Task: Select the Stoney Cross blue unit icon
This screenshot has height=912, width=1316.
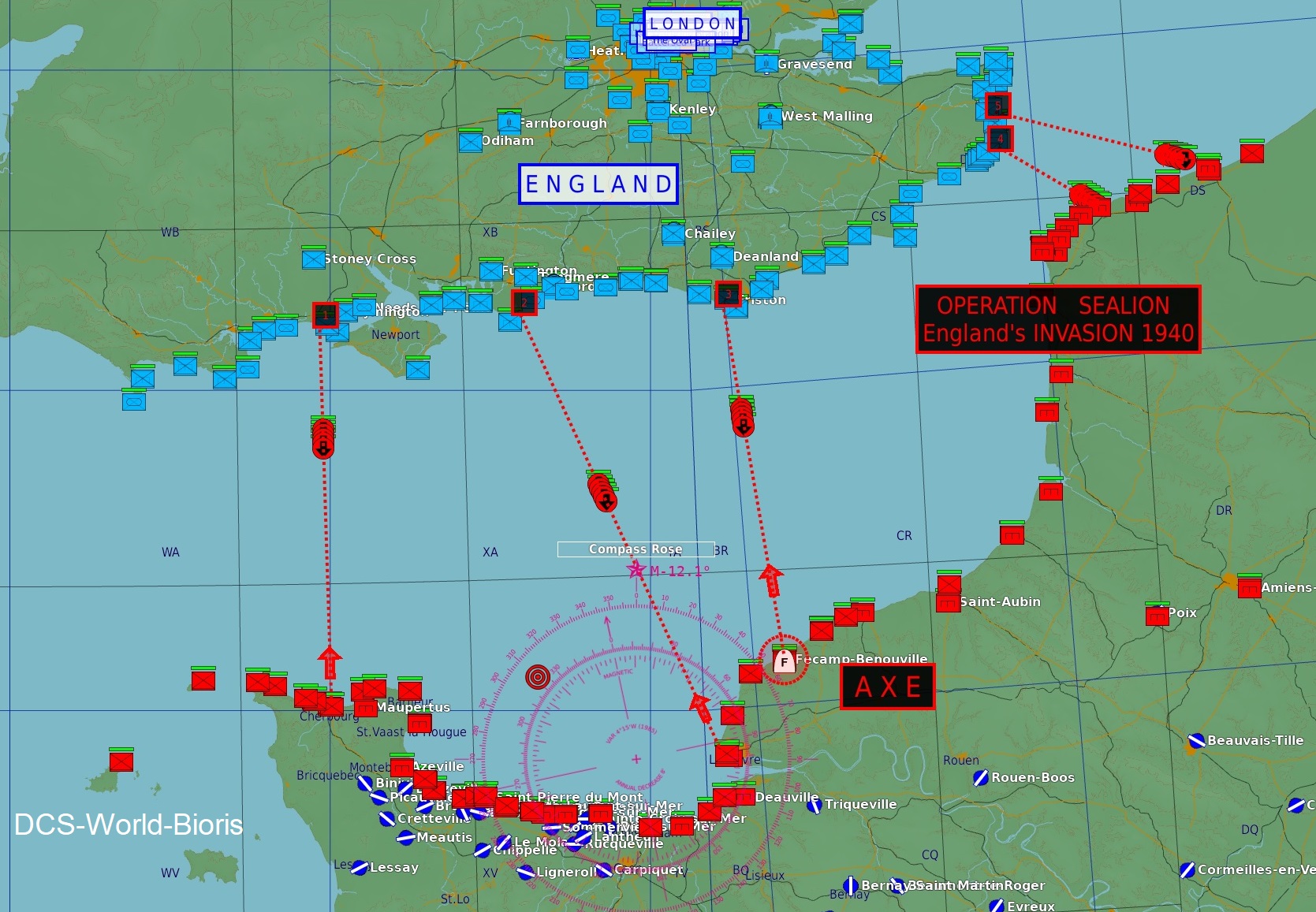Action: (x=313, y=259)
